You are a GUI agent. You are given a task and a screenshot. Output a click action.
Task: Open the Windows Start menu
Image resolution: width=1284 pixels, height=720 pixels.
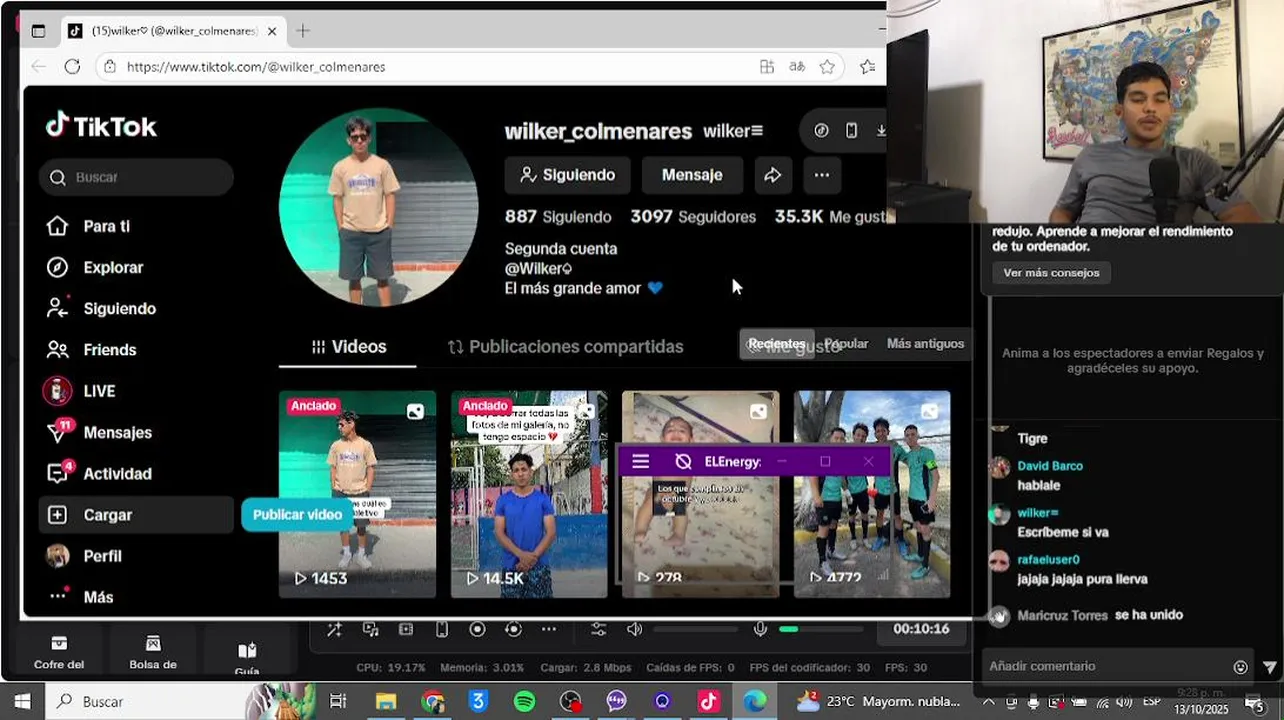pyautogui.click(x=22, y=702)
